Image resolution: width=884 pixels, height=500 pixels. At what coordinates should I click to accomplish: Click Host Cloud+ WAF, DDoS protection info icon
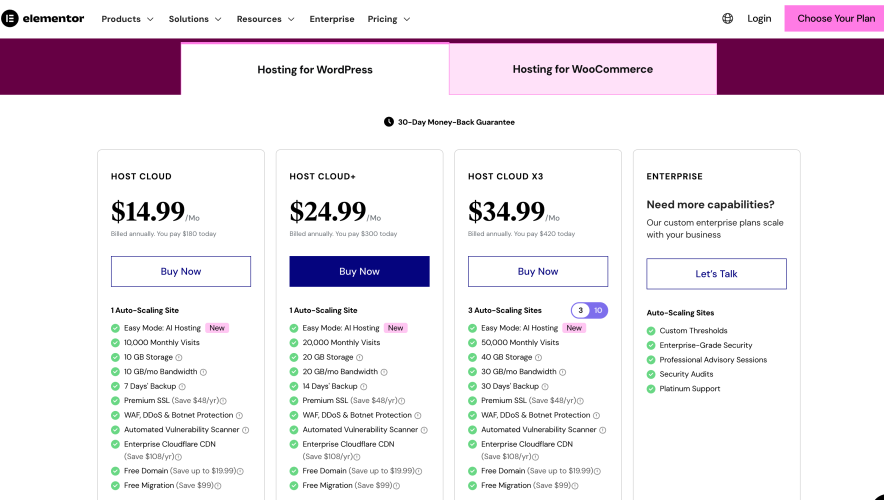coord(418,415)
